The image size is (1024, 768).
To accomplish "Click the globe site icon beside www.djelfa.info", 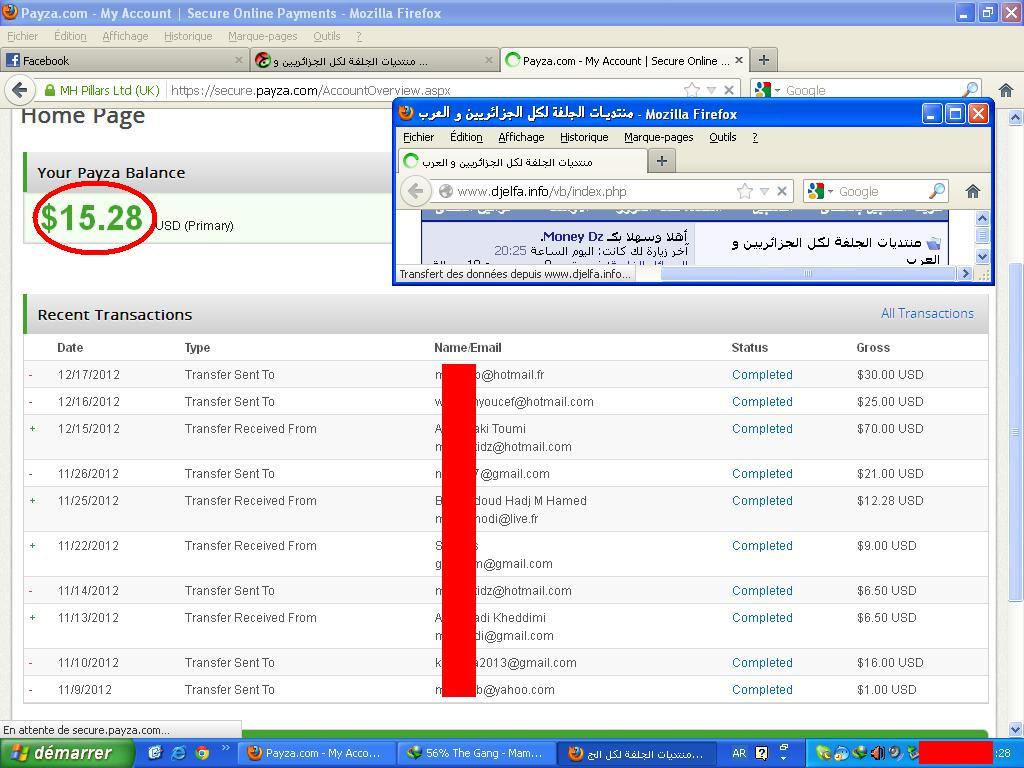I will (x=446, y=191).
